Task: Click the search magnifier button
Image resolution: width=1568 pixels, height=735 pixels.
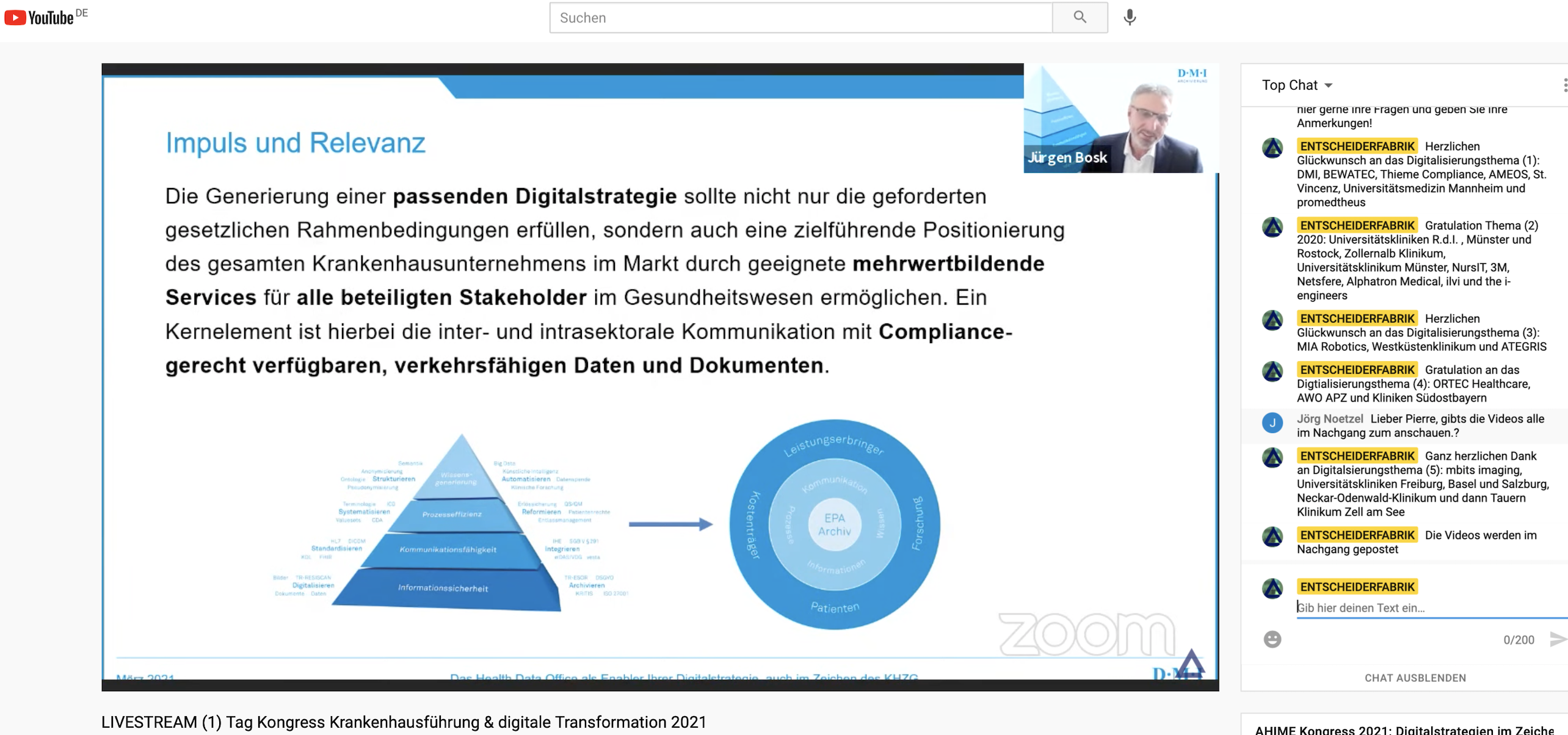Action: coord(1080,17)
